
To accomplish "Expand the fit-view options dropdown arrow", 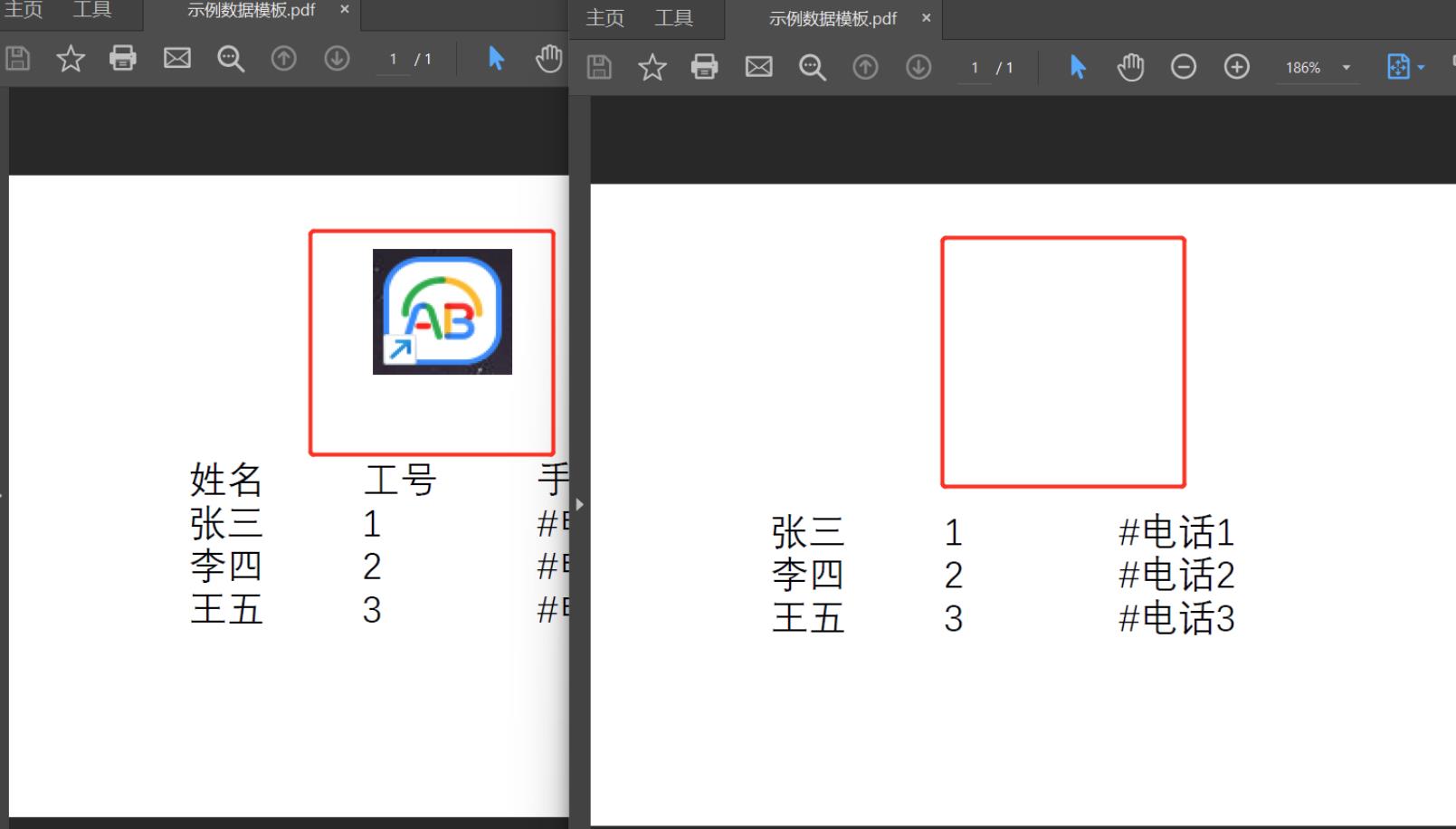I will (x=1421, y=66).
